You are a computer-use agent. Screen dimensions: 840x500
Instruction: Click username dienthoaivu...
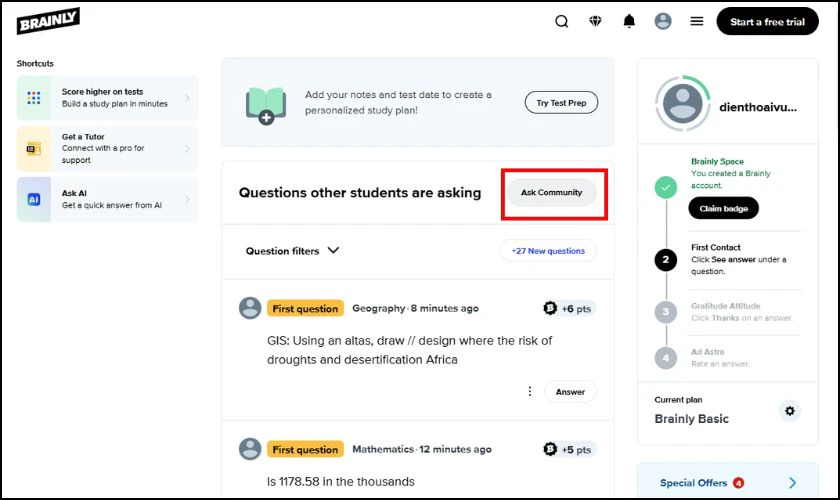[x=758, y=107]
